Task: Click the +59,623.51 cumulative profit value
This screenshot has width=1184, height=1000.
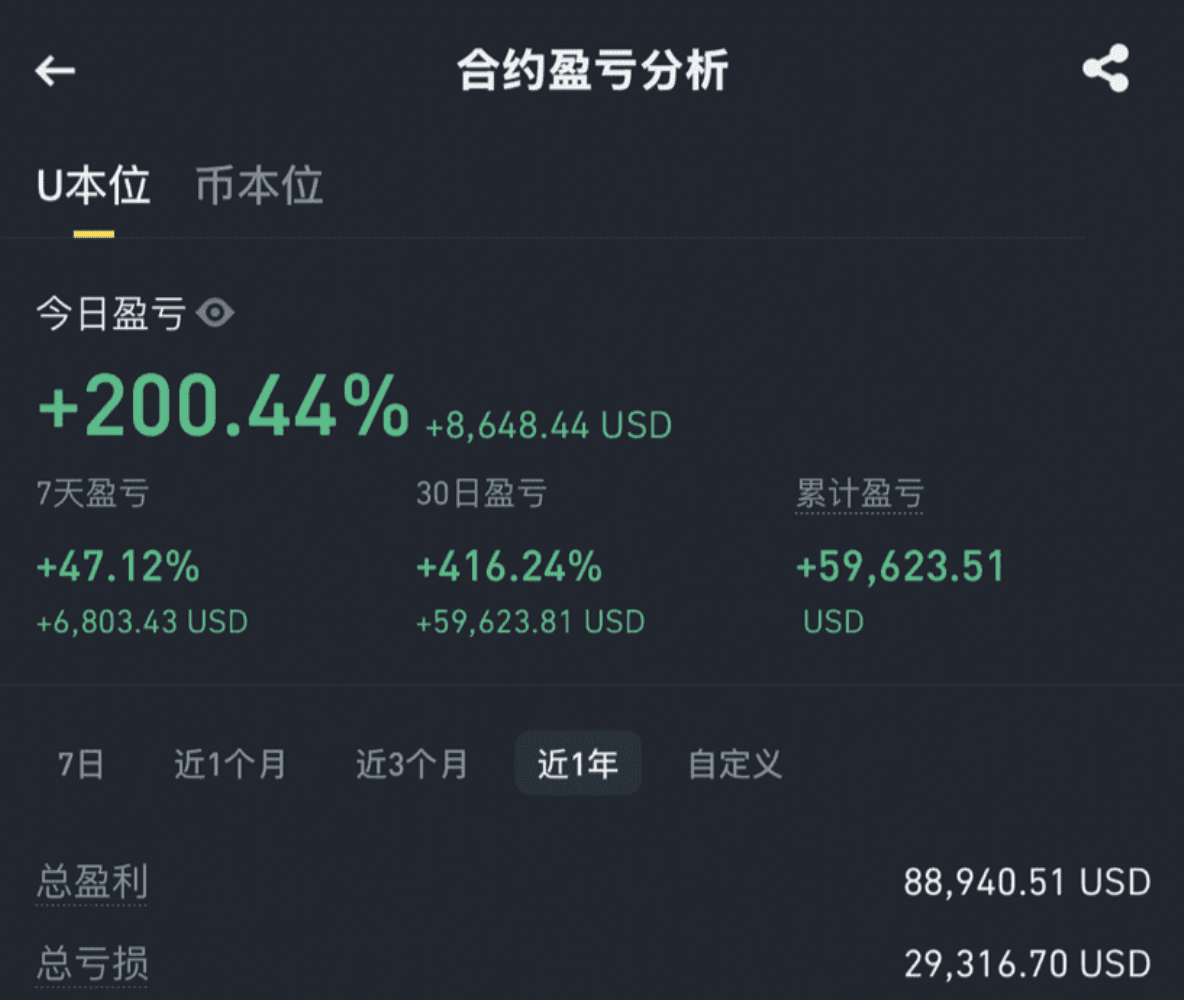Action: (901, 566)
